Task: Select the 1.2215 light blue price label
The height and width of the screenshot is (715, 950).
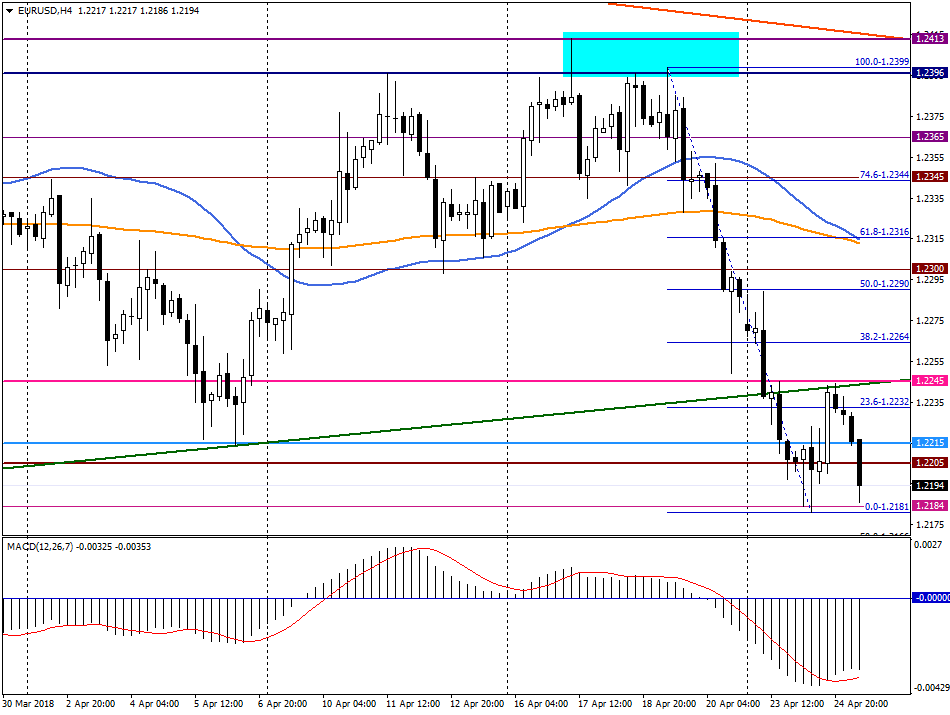Action: (929, 443)
